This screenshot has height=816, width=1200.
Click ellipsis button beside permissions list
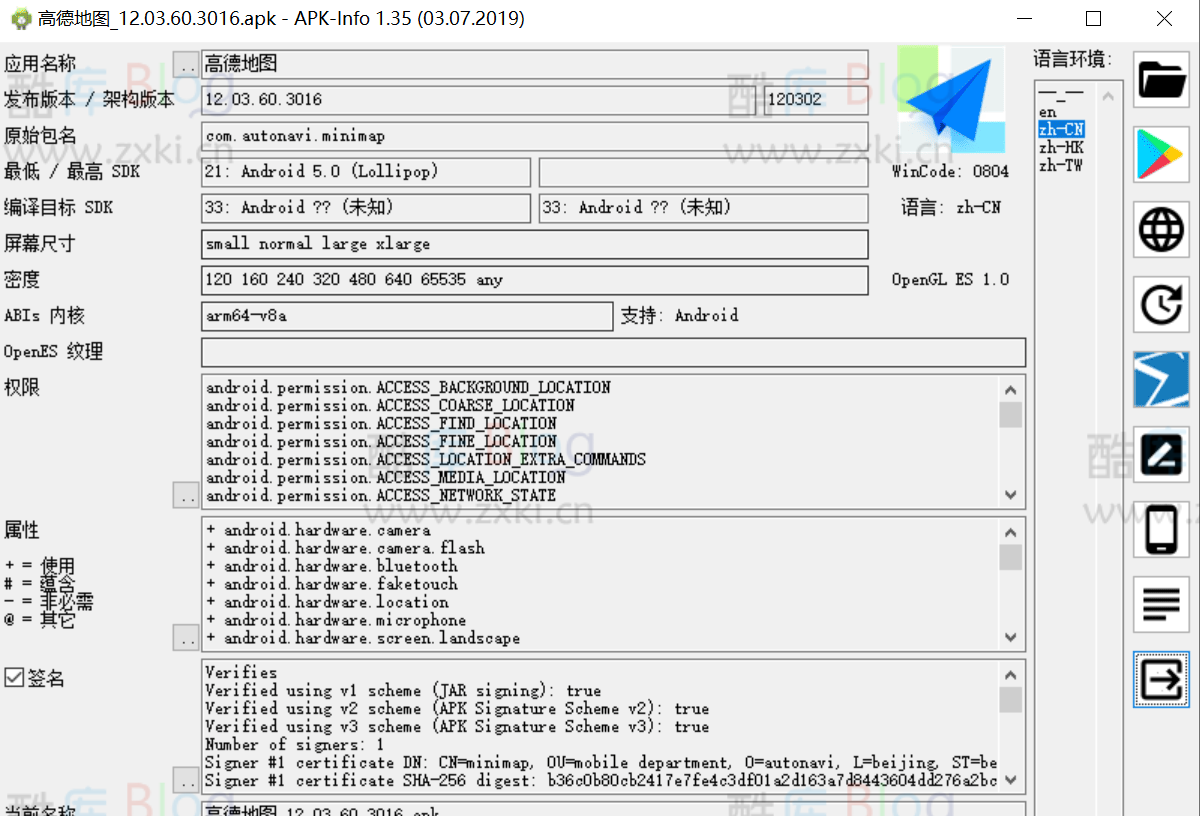coord(186,495)
